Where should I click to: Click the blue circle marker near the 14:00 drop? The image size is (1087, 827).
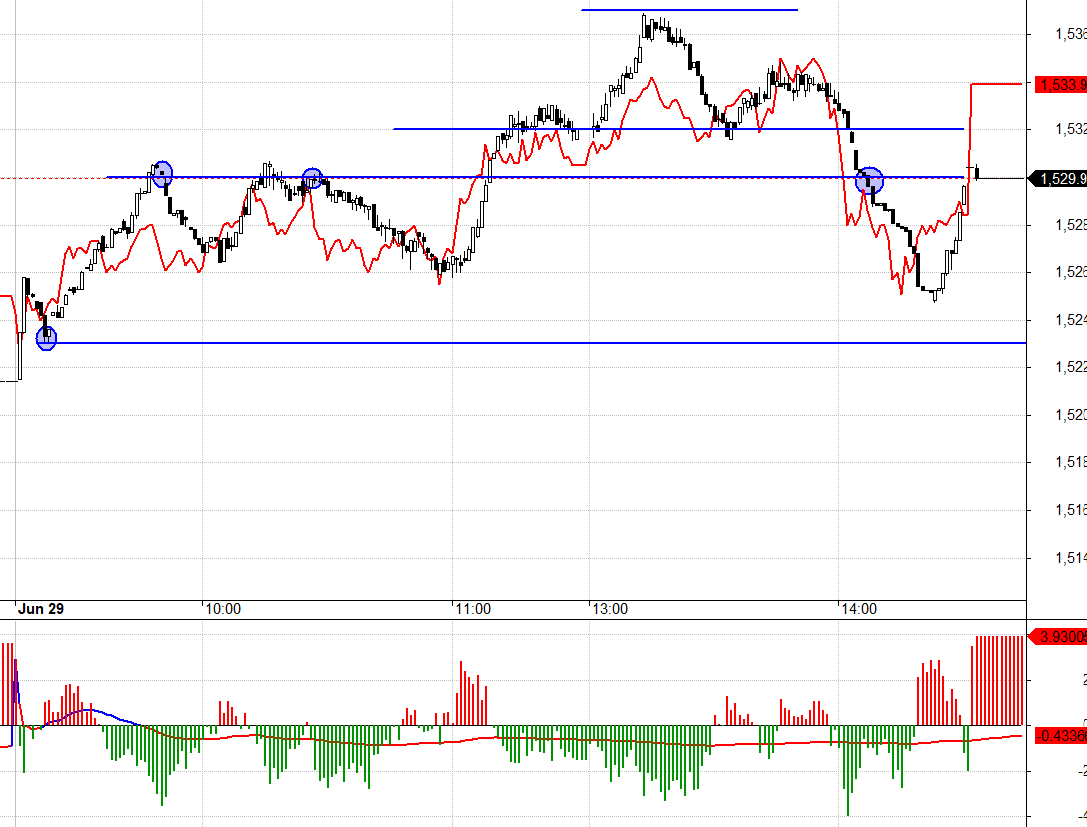(868, 182)
